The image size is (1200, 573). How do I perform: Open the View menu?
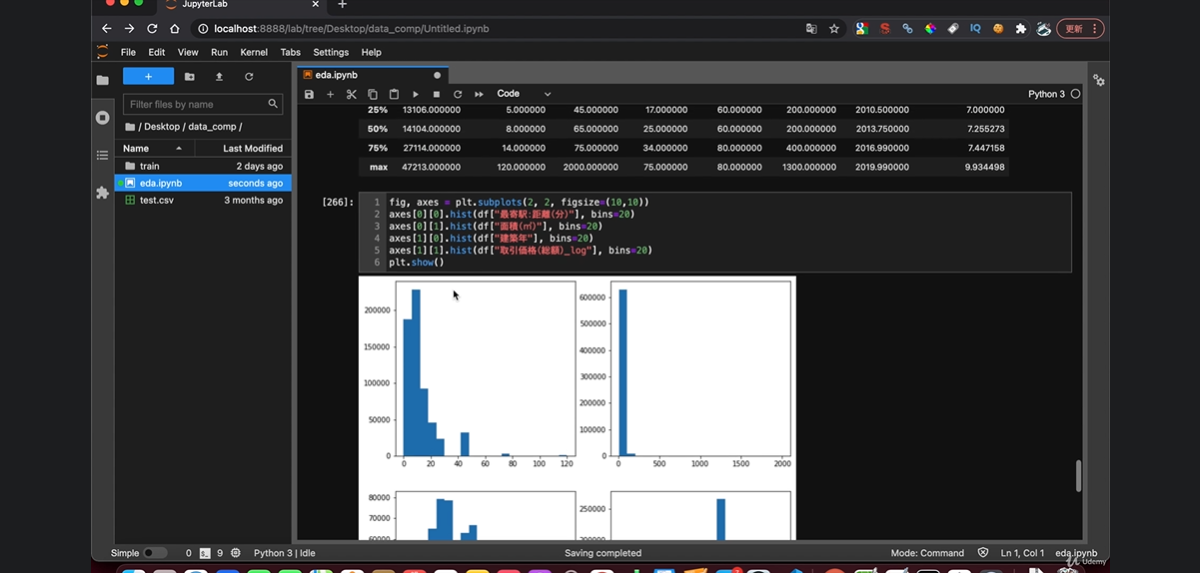188,52
